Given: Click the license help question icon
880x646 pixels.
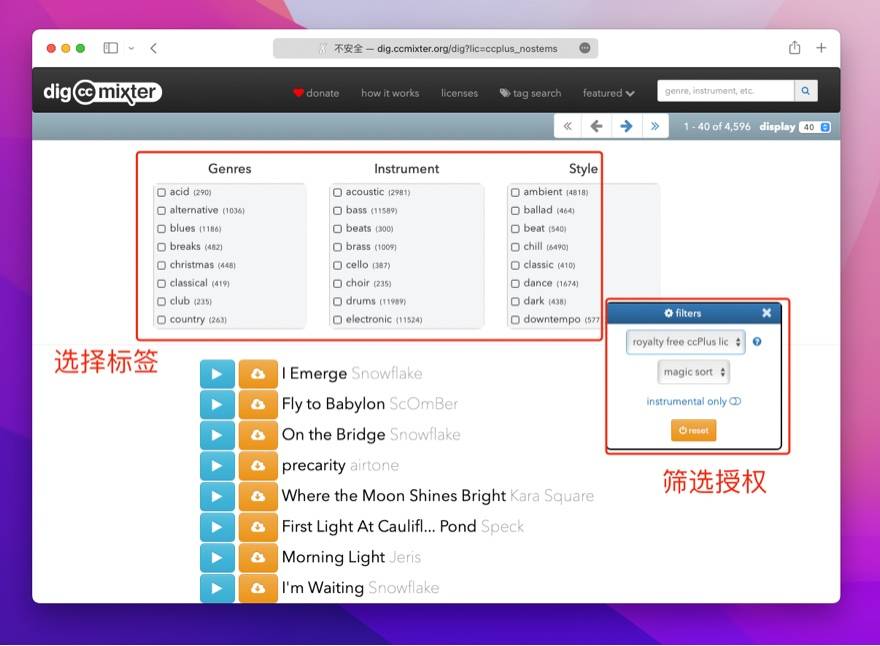Looking at the screenshot, I should pyautogui.click(x=757, y=342).
